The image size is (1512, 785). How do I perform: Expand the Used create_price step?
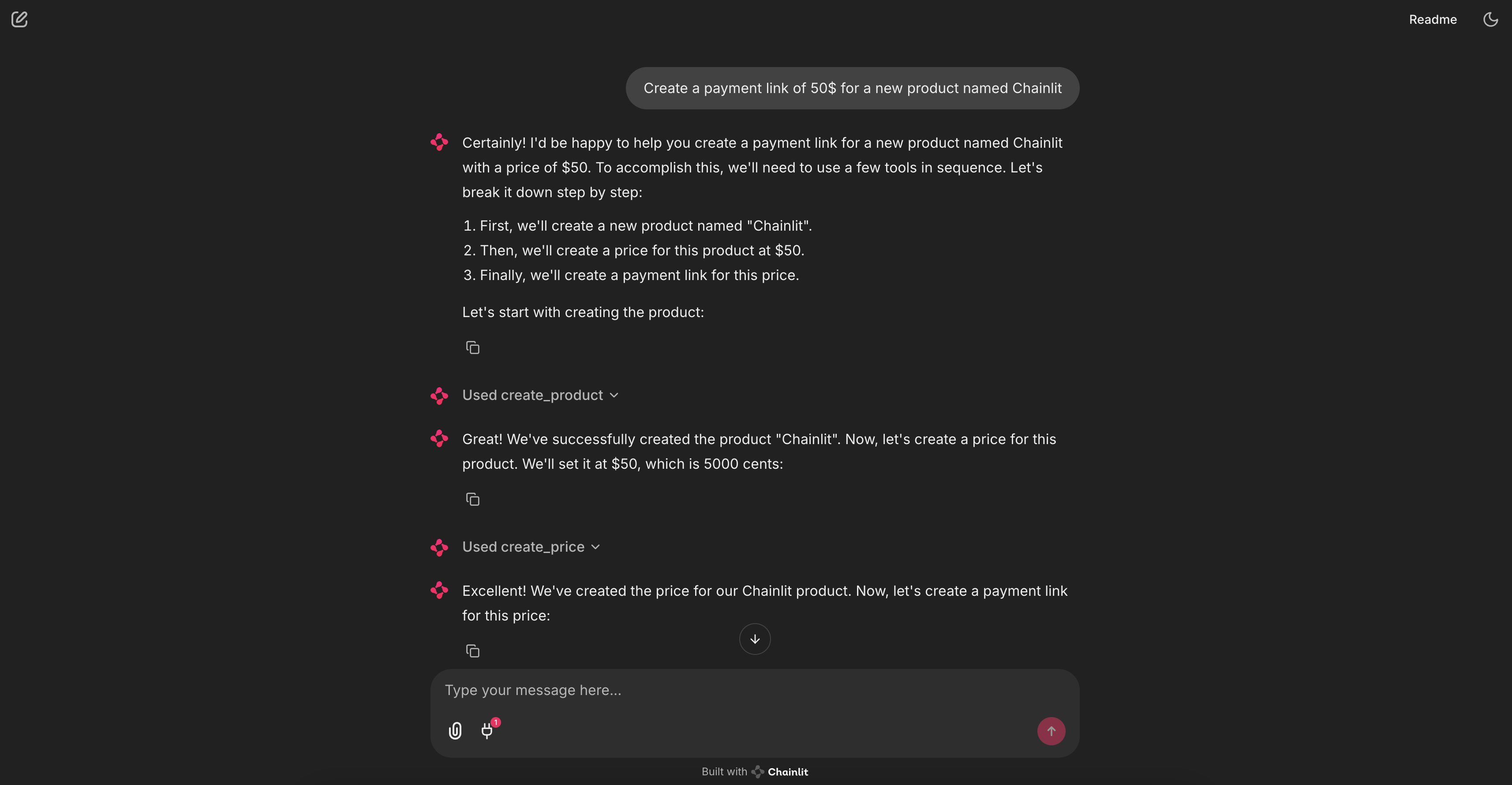523,547
